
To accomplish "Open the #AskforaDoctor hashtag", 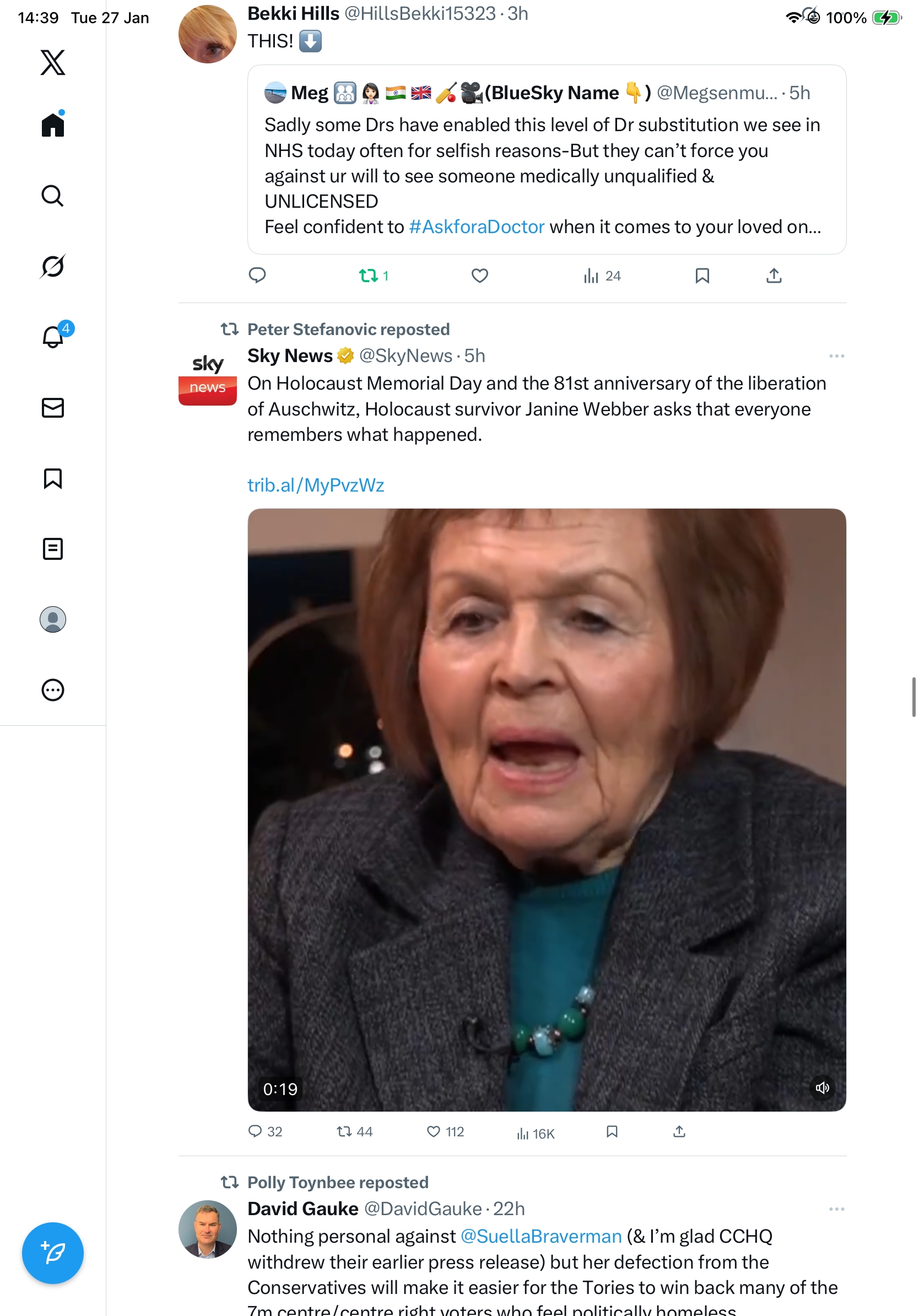I will 477,227.
